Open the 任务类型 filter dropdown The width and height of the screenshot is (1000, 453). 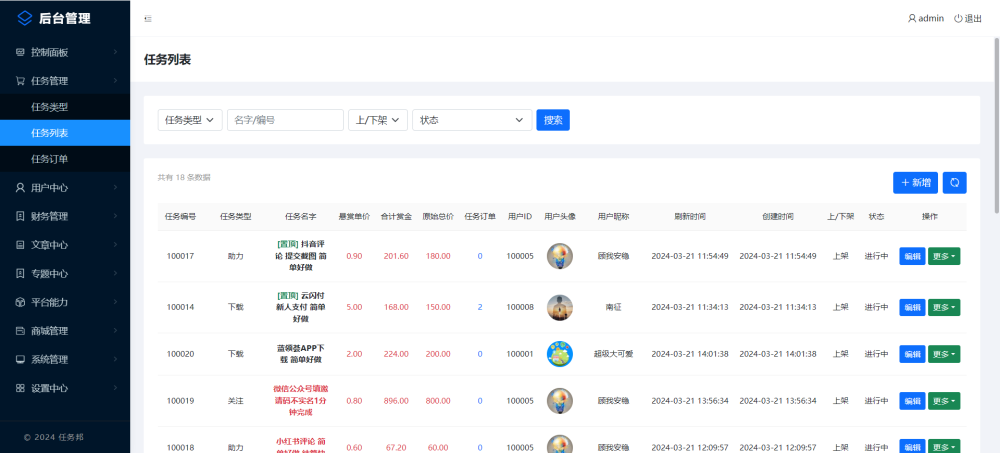click(x=190, y=120)
